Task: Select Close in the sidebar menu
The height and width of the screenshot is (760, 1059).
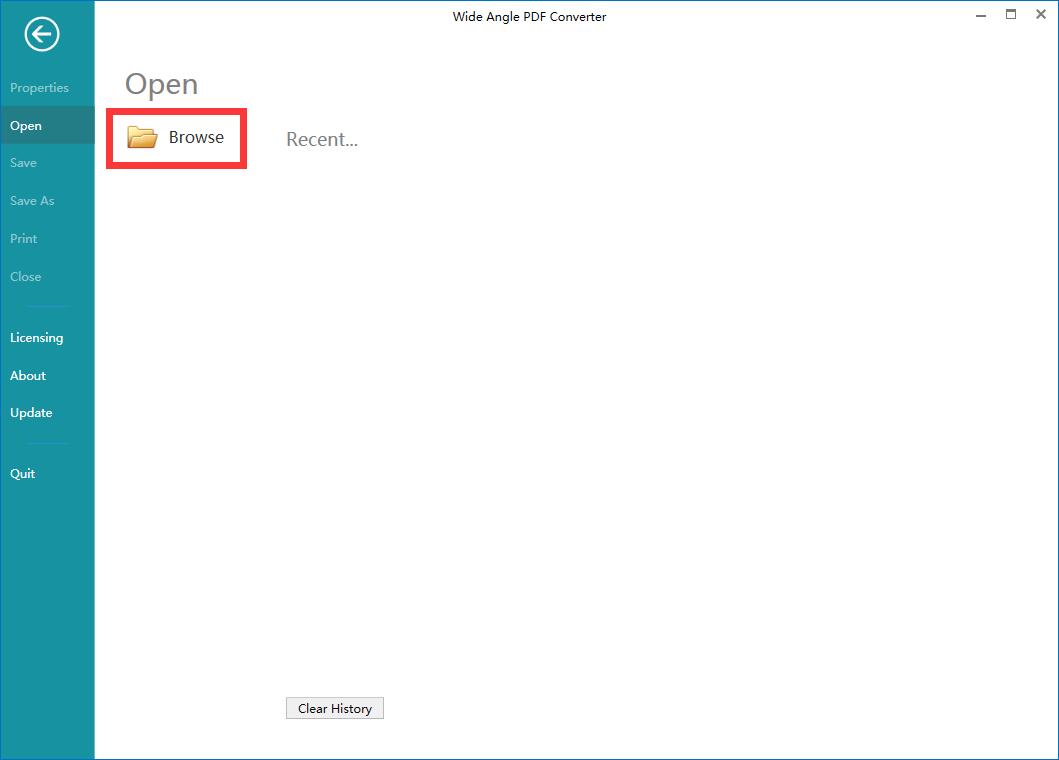Action: (26, 276)
